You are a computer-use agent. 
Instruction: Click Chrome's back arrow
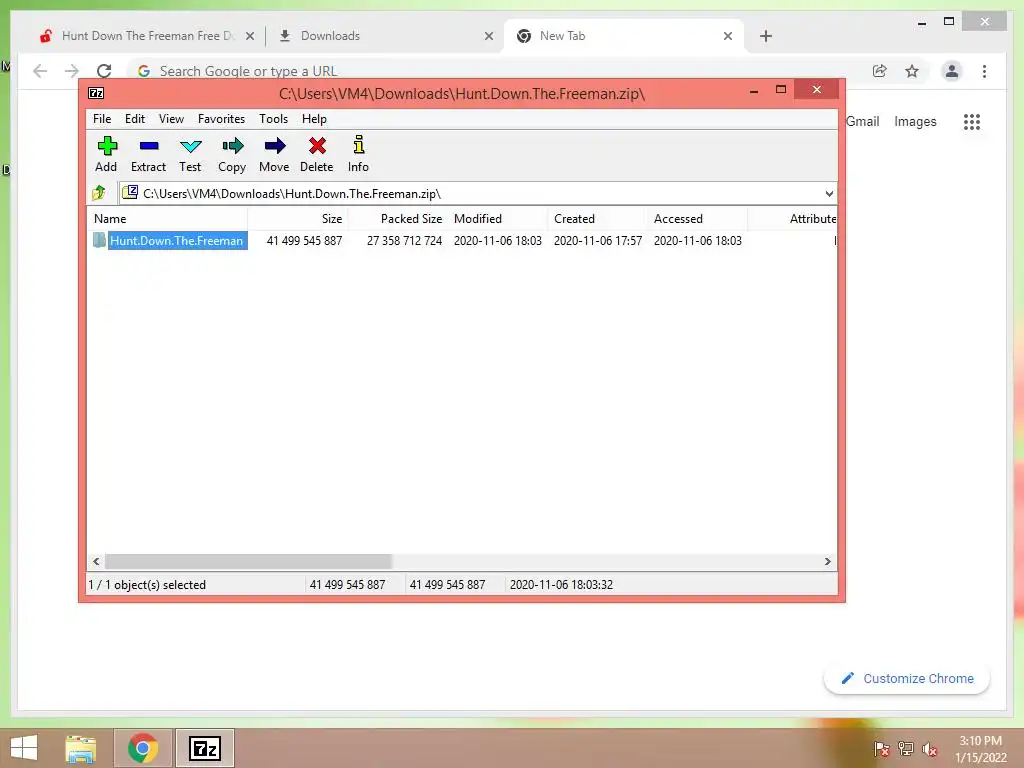click(40, 71)
